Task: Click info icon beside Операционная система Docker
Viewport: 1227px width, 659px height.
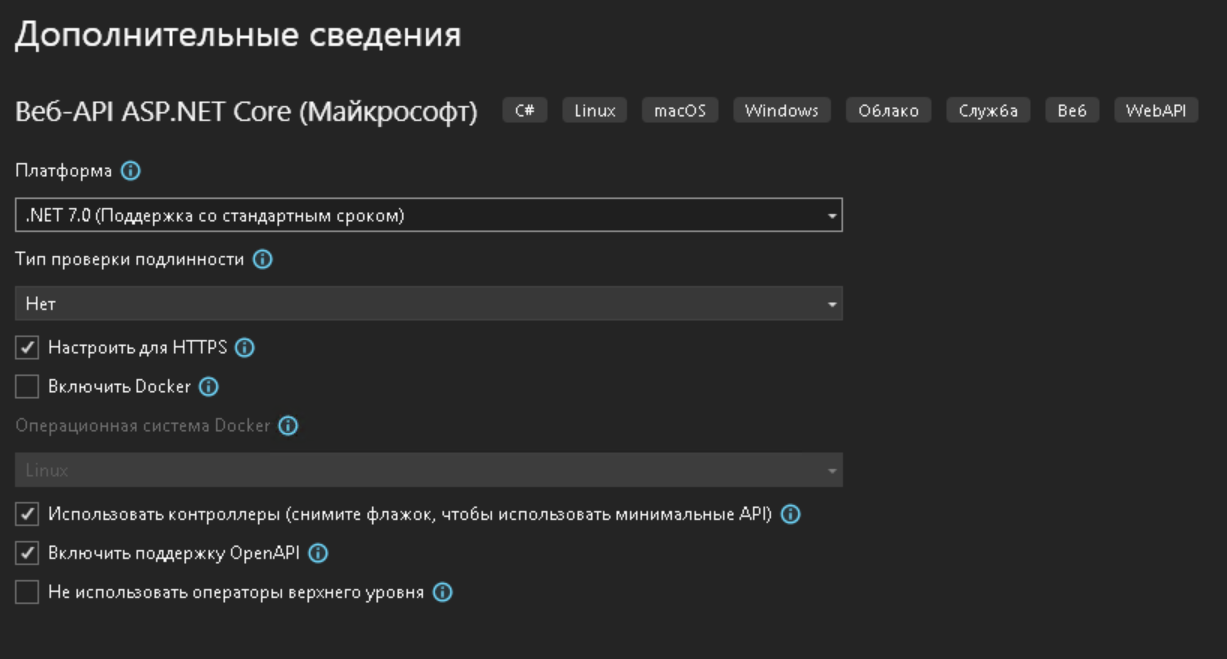Action: click(x=288, y=426)
